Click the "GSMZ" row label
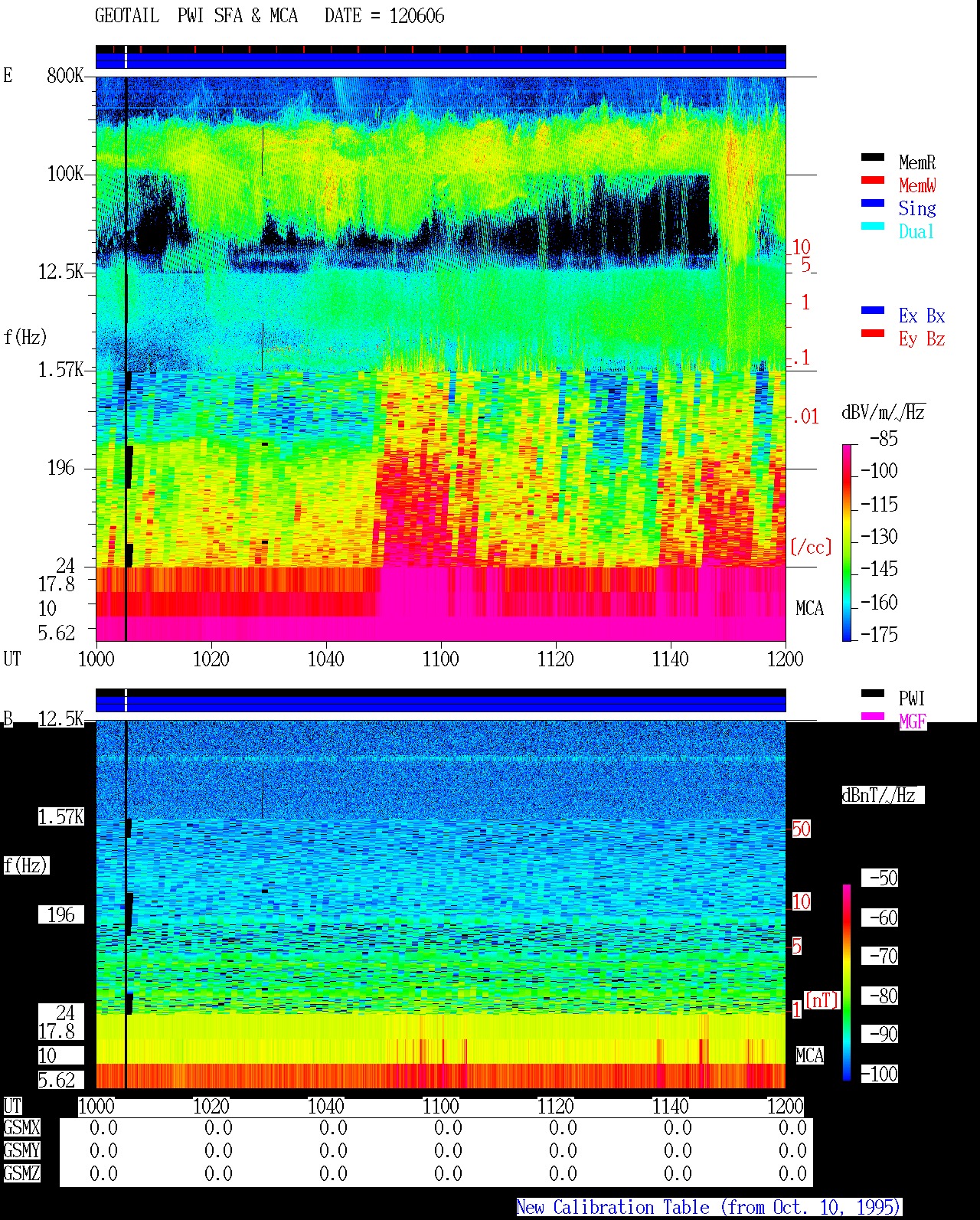Viewport: 980px width, 1220px height. [21, 1174]
